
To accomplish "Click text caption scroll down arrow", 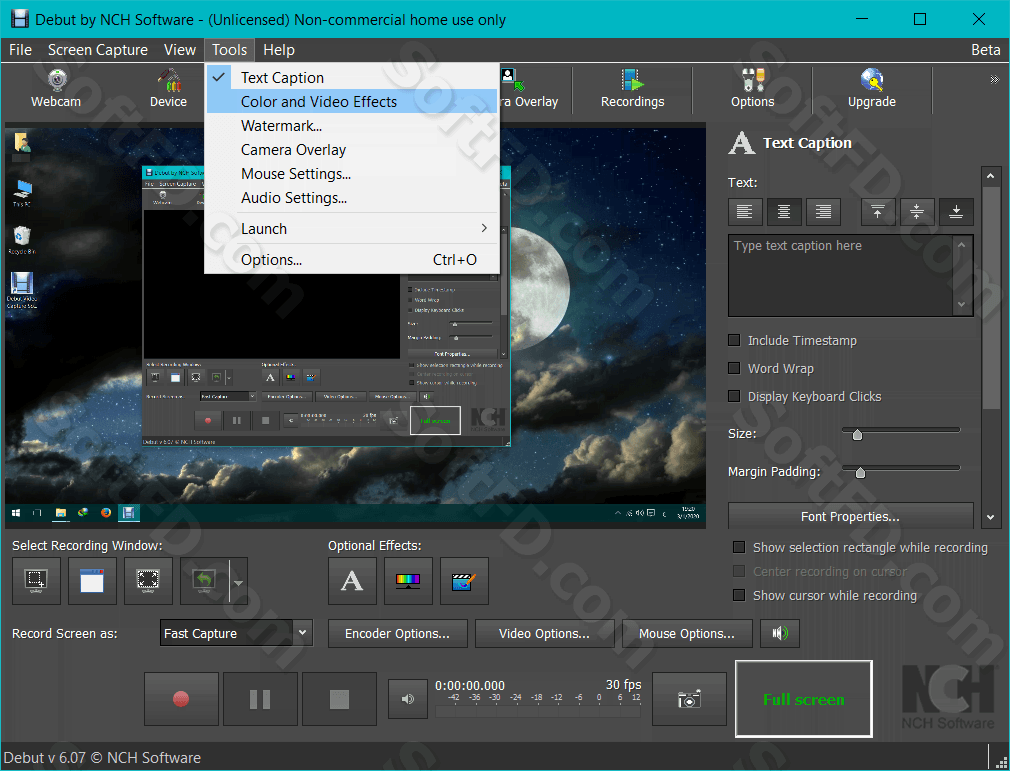I will [962, 305].
